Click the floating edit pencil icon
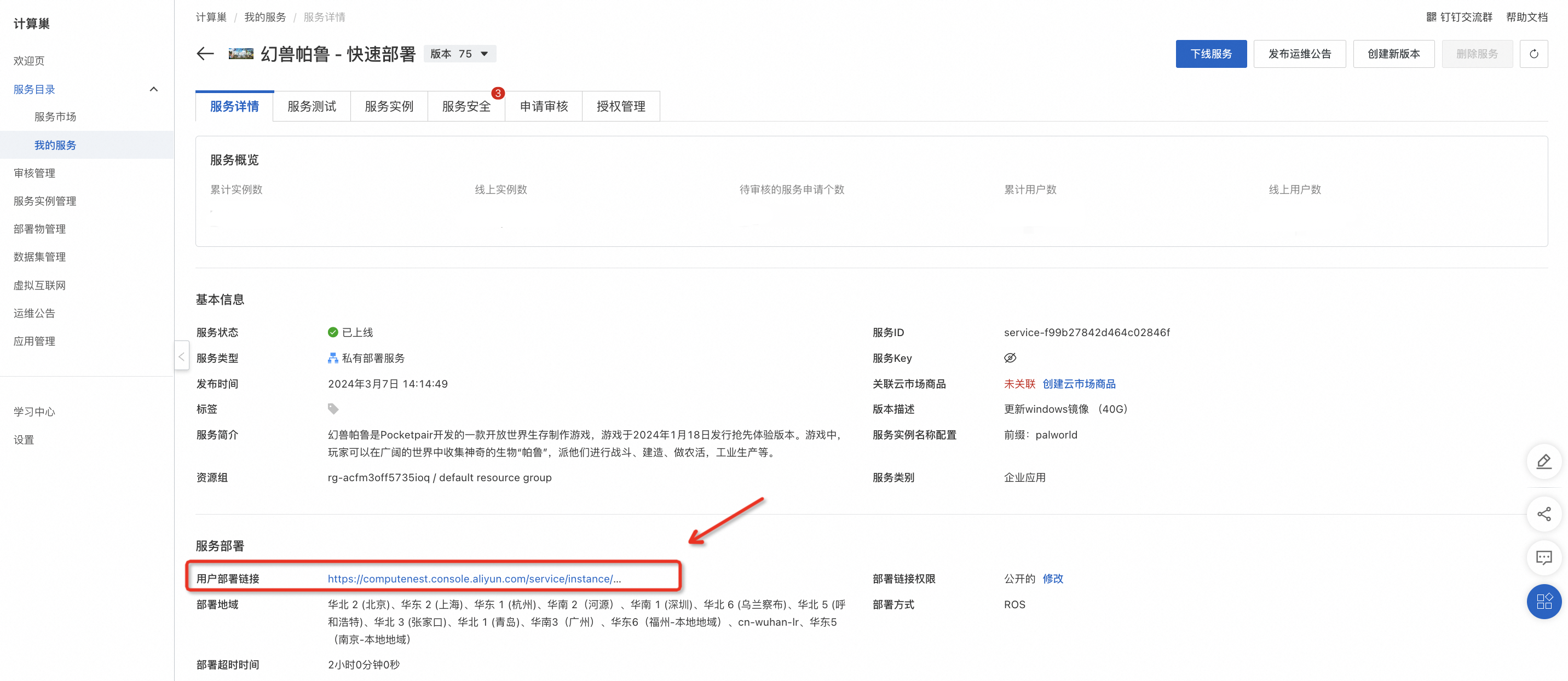Image resolution: width=1568 pixels, height=681 pixels. coord(1544,461)
